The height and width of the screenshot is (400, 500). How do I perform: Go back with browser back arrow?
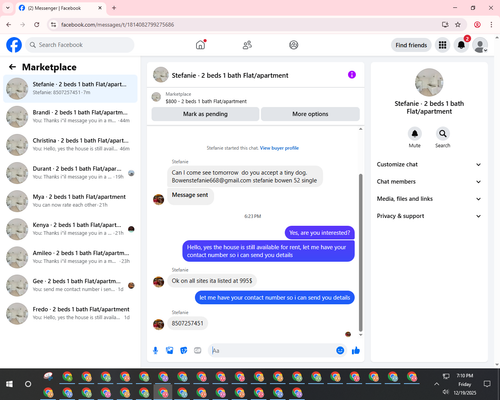pos(9,25)
